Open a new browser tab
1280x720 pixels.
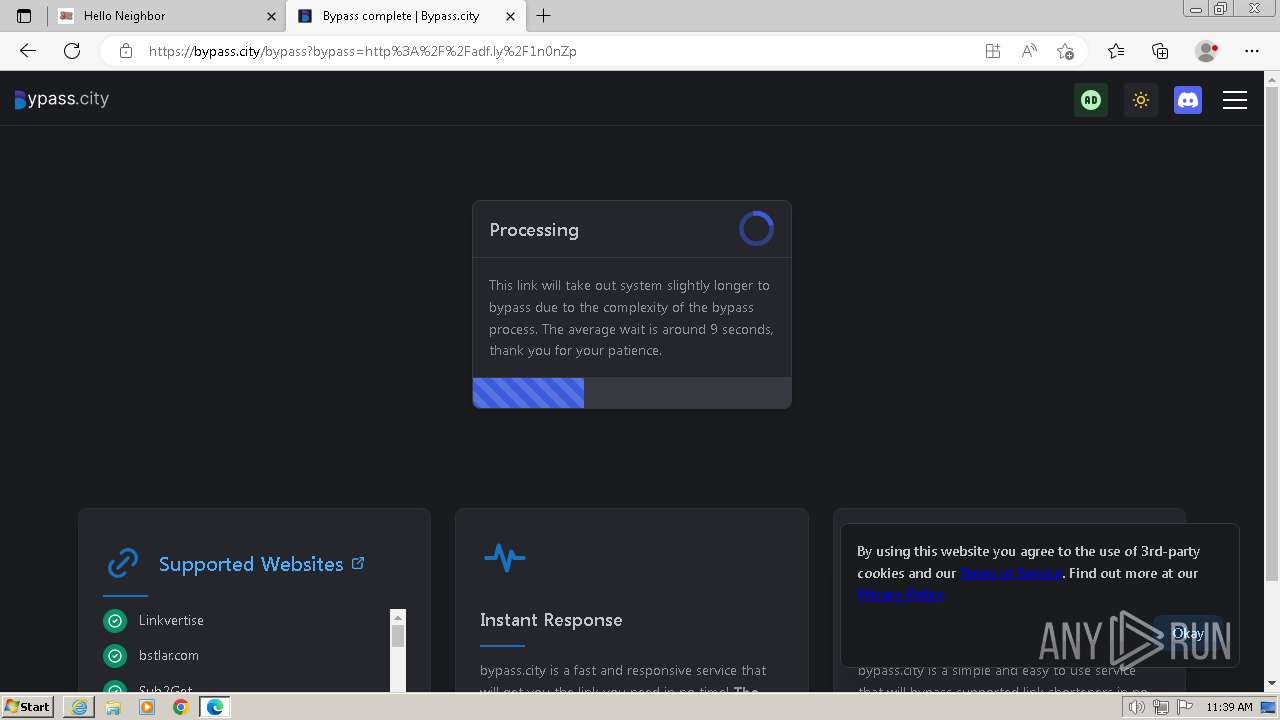(x=543, y=16)
